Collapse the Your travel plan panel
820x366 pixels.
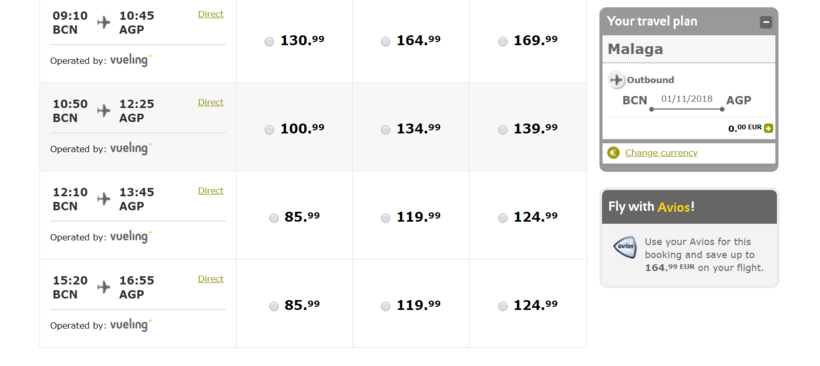pyautogui.click(x=766, y=22)
